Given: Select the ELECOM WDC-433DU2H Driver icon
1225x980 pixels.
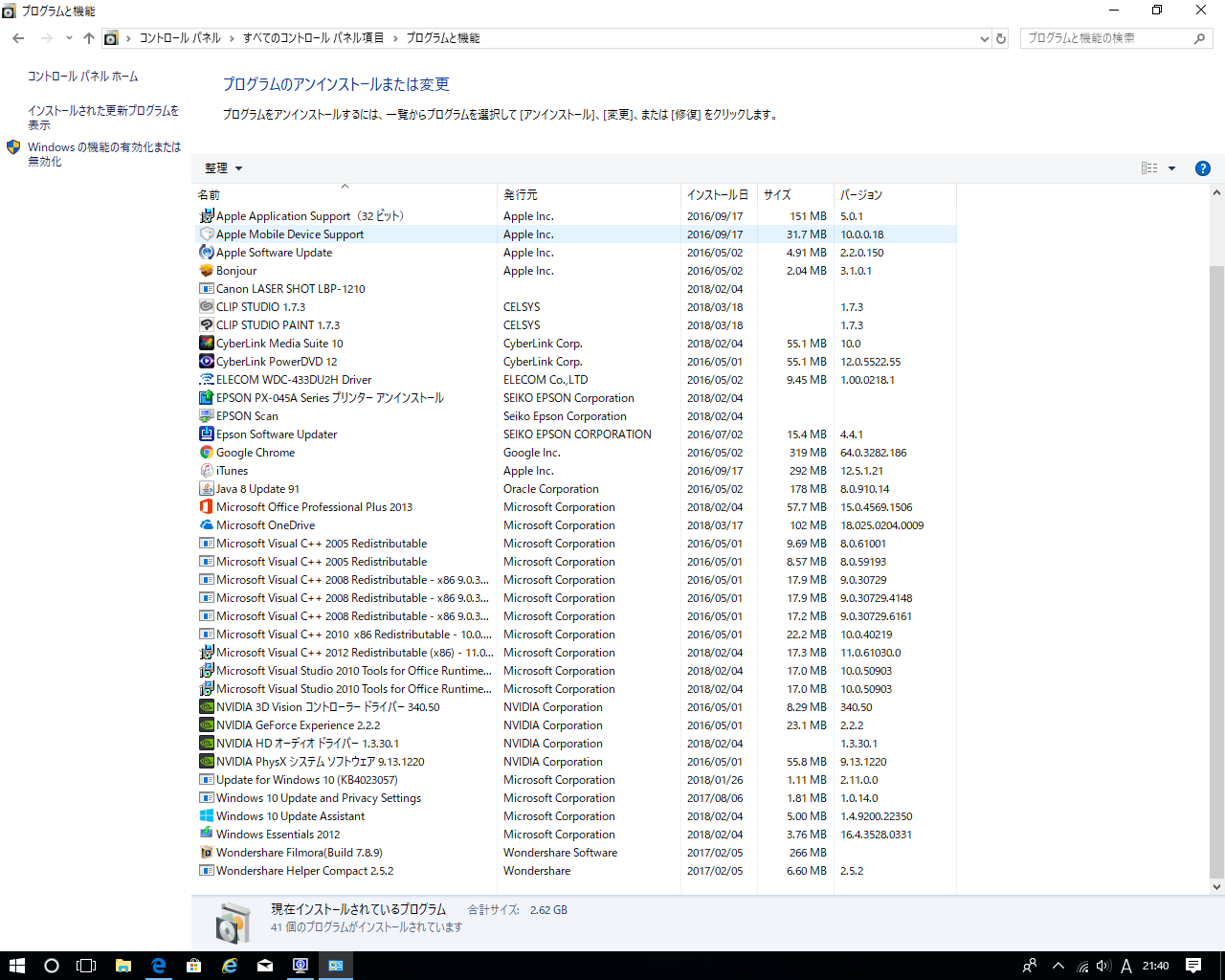Looking at the screenshot, I should [x=207, y=380].
